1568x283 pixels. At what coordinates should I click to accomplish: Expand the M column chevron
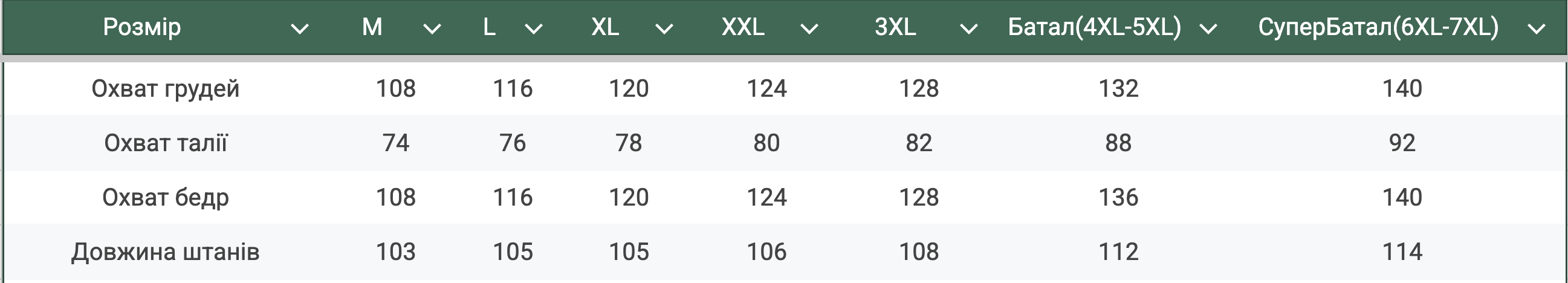[x=432, y=28]
